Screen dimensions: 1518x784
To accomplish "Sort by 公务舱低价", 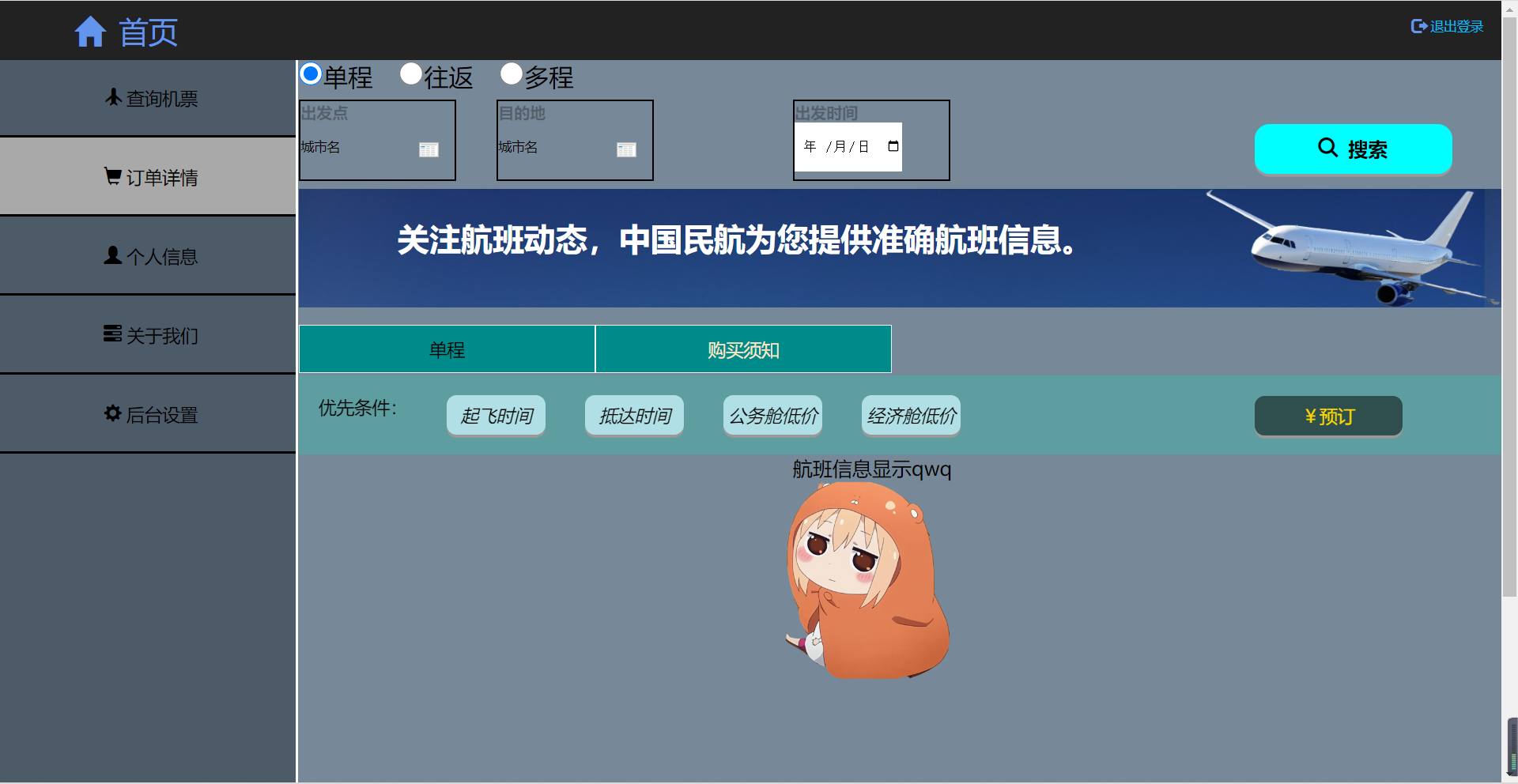I will point(772,416).
